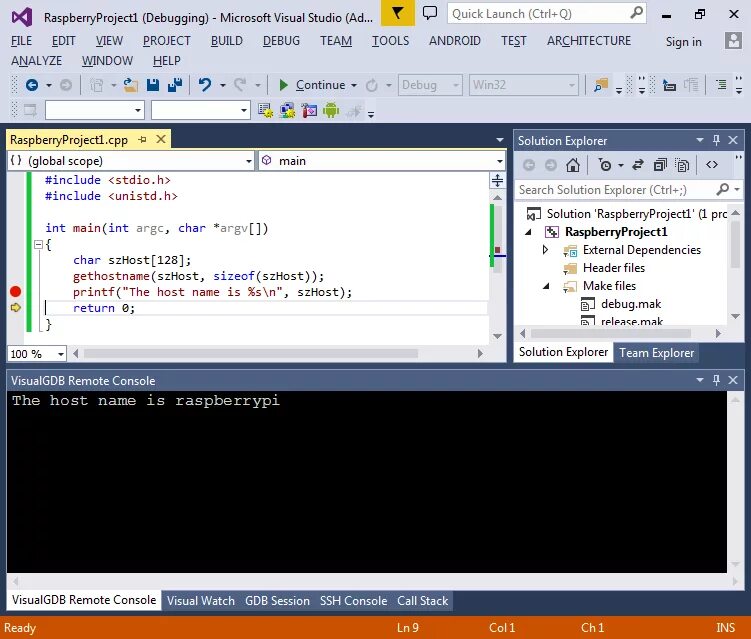Viewport: 751px width, 639px height.
Task: Click the pending changes filter clock icon
Action: click(605, 165)
